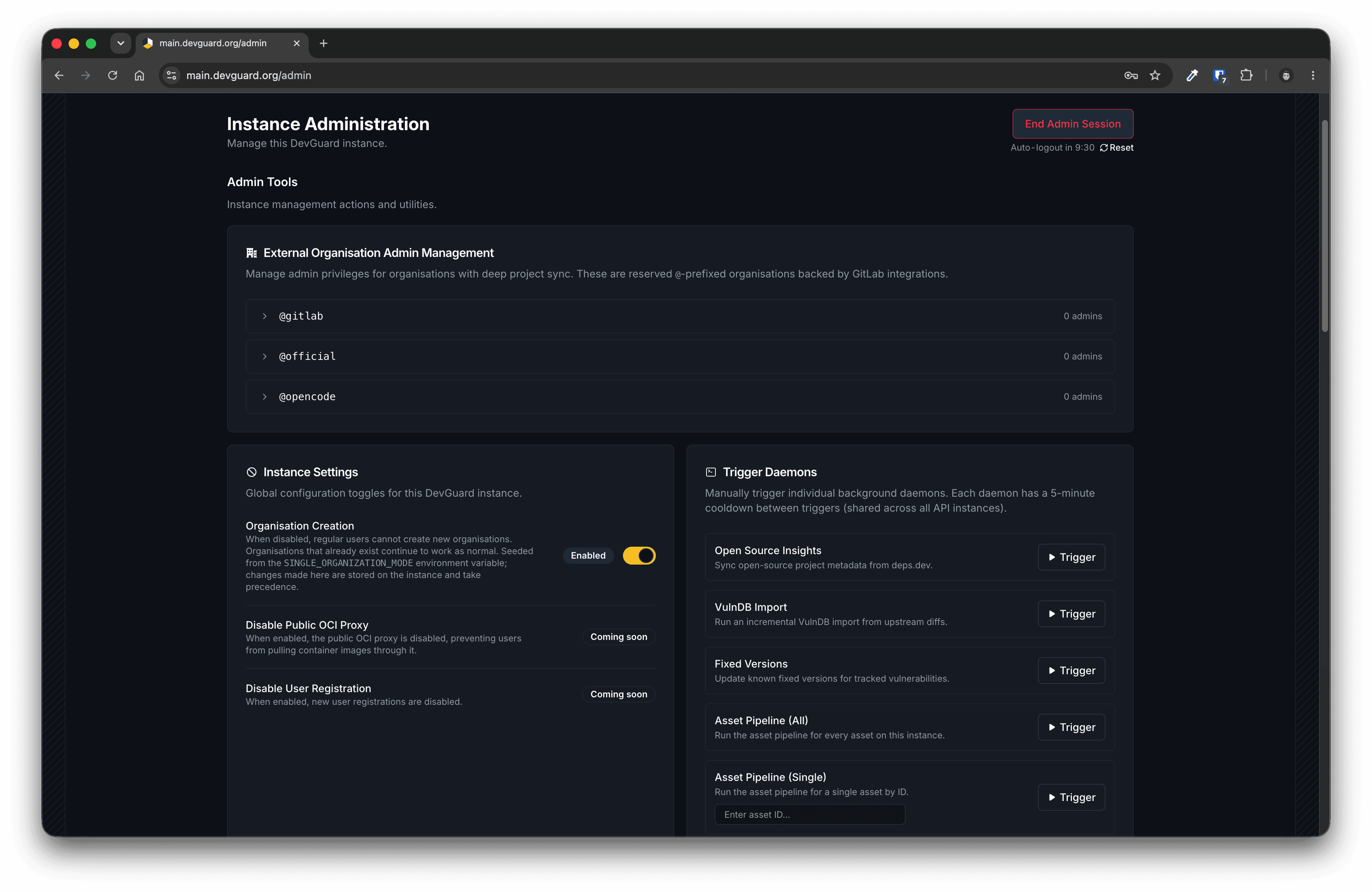
Task: Expand the @official organisation row
Action: (680, 357)
